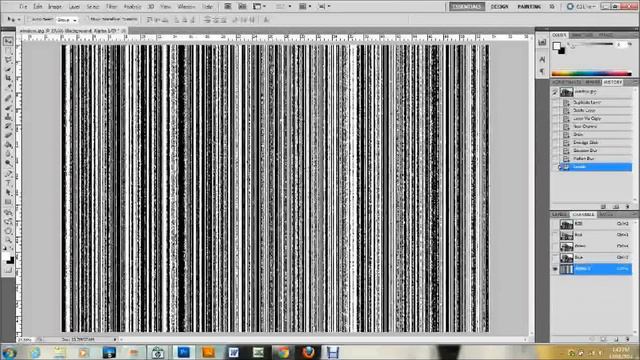Switch to the Adjustments tab
640x360 pixels.
pos(566,82)
